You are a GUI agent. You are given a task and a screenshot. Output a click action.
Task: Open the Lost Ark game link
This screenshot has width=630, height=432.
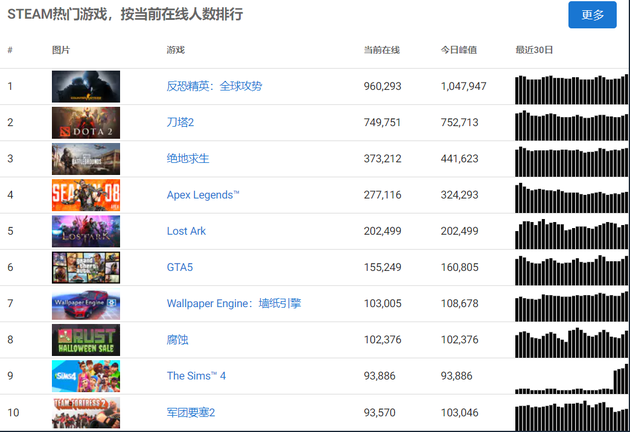(186, 231)
